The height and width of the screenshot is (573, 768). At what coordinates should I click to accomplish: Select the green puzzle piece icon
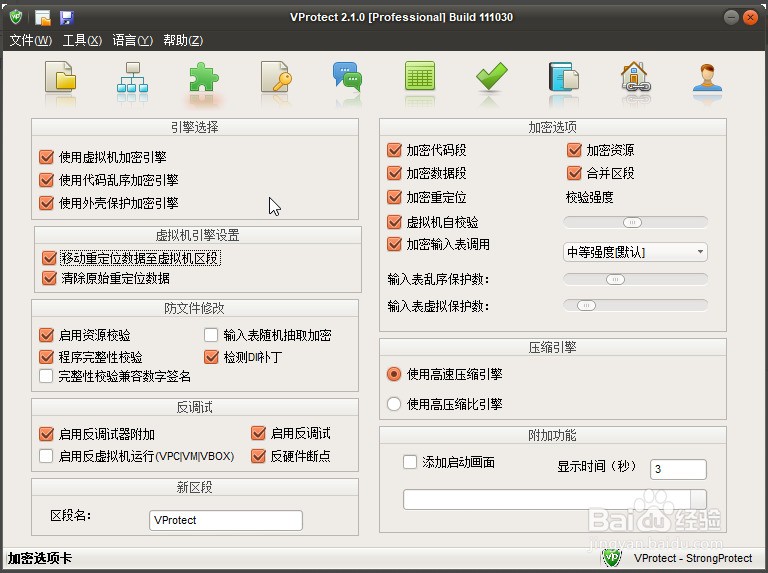pyautogui.click(x=204, y=77)
